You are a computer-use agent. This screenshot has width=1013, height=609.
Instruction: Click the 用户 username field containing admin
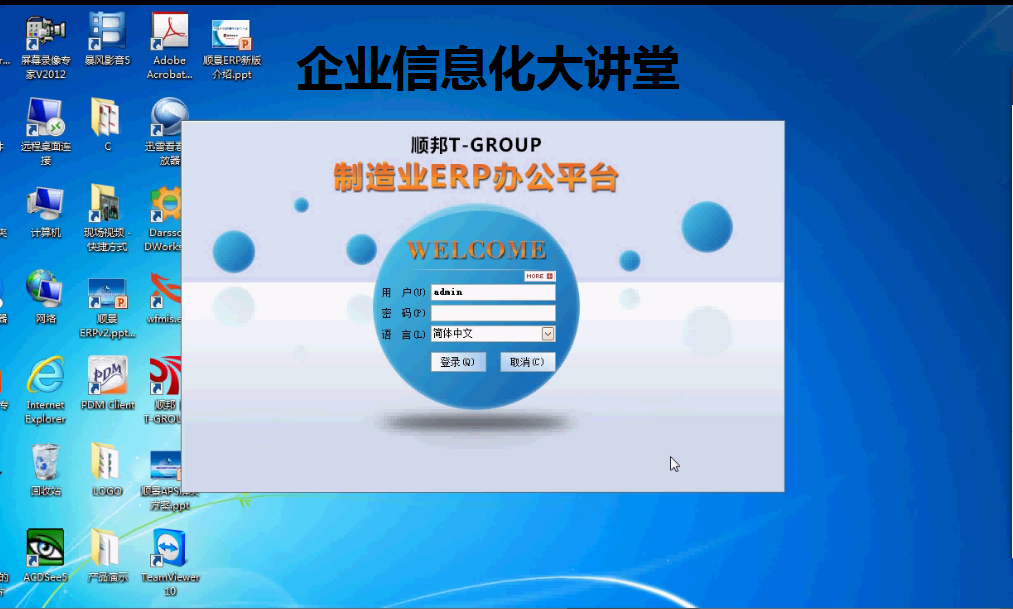point(493,292)
